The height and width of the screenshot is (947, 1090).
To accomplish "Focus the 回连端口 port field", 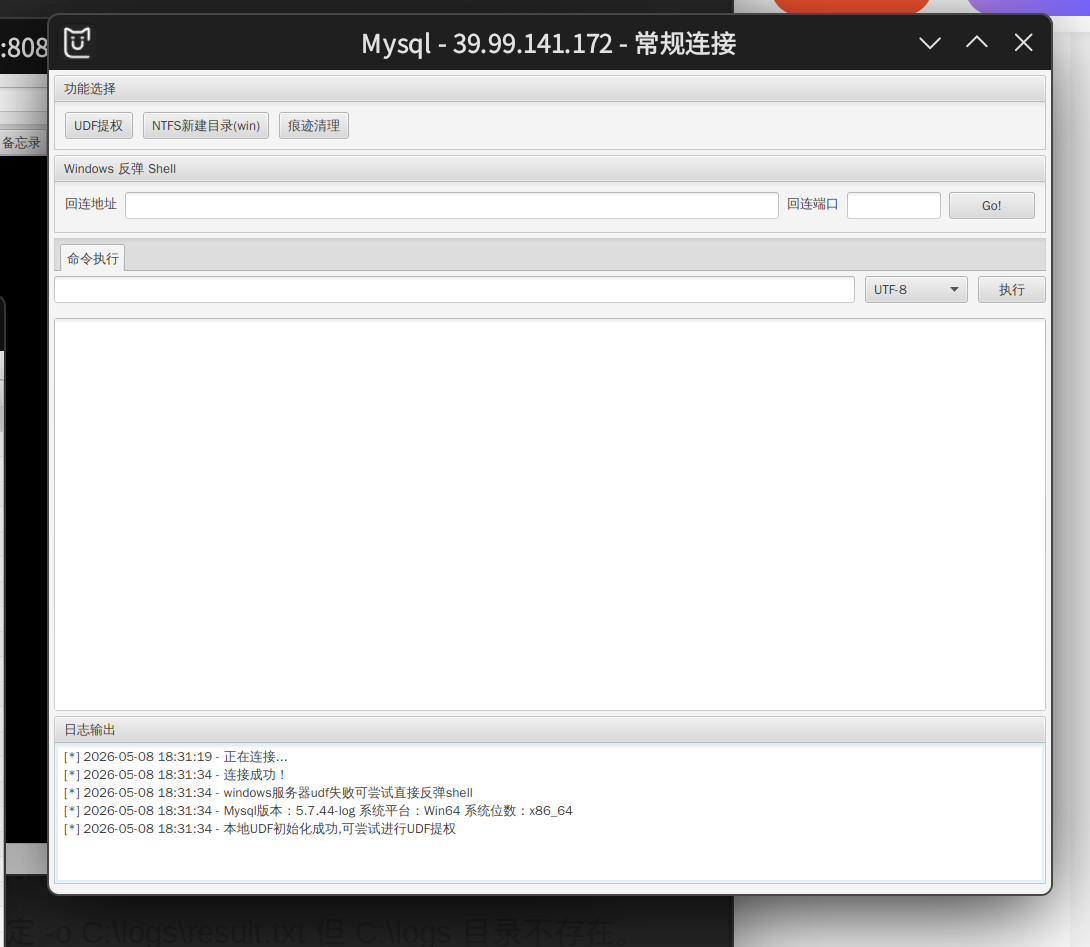I will pos(893,205).
